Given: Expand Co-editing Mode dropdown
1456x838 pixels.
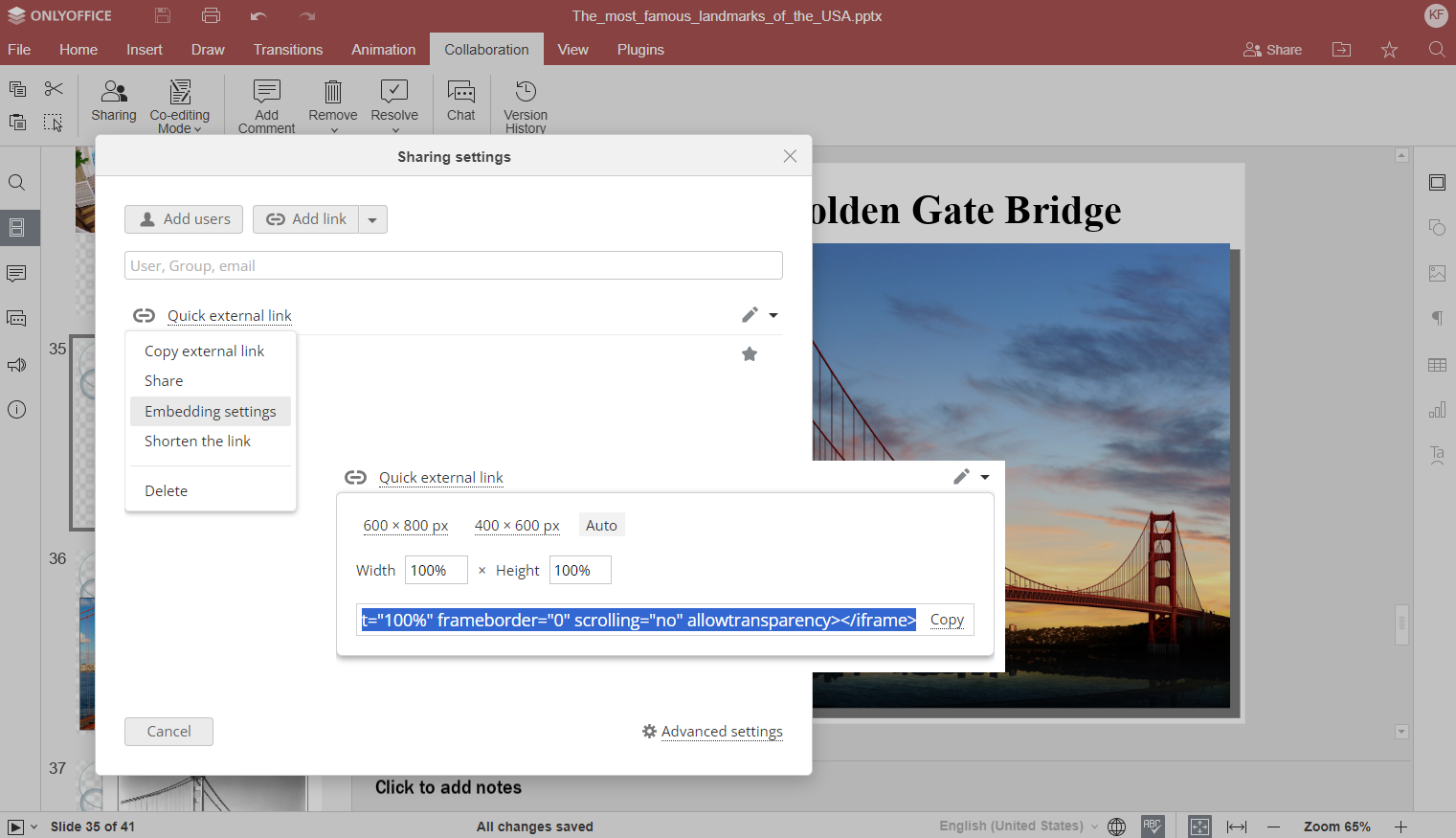Looking at the screenshot, I should coord(179,122).
